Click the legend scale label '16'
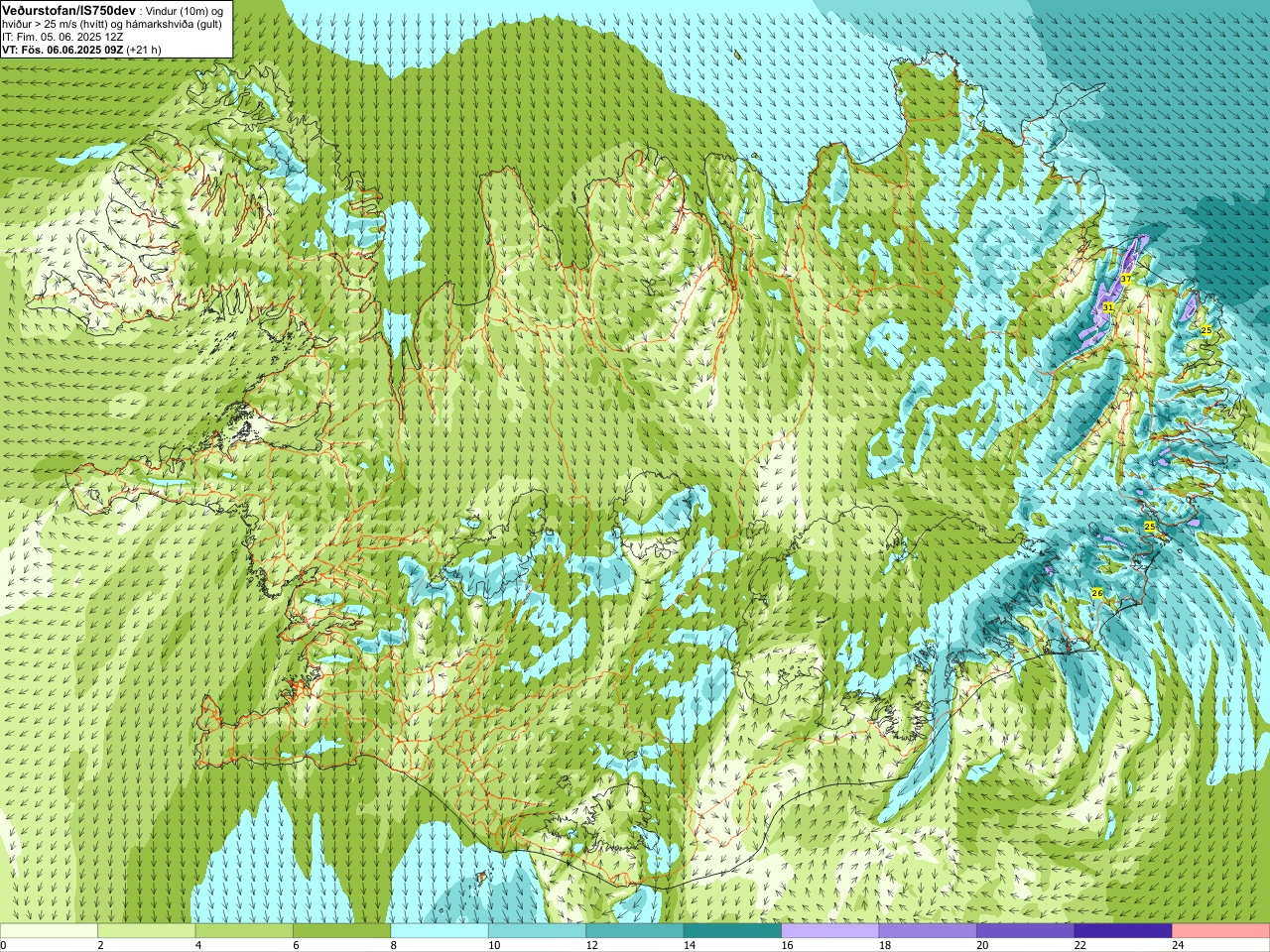1270x952 pixels. [787, 945]
